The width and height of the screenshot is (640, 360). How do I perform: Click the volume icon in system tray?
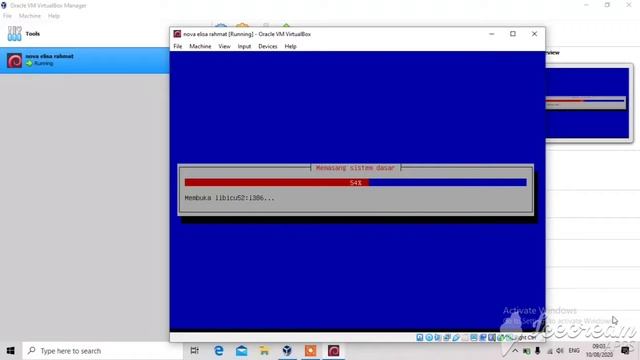click(x=560, y=351)
